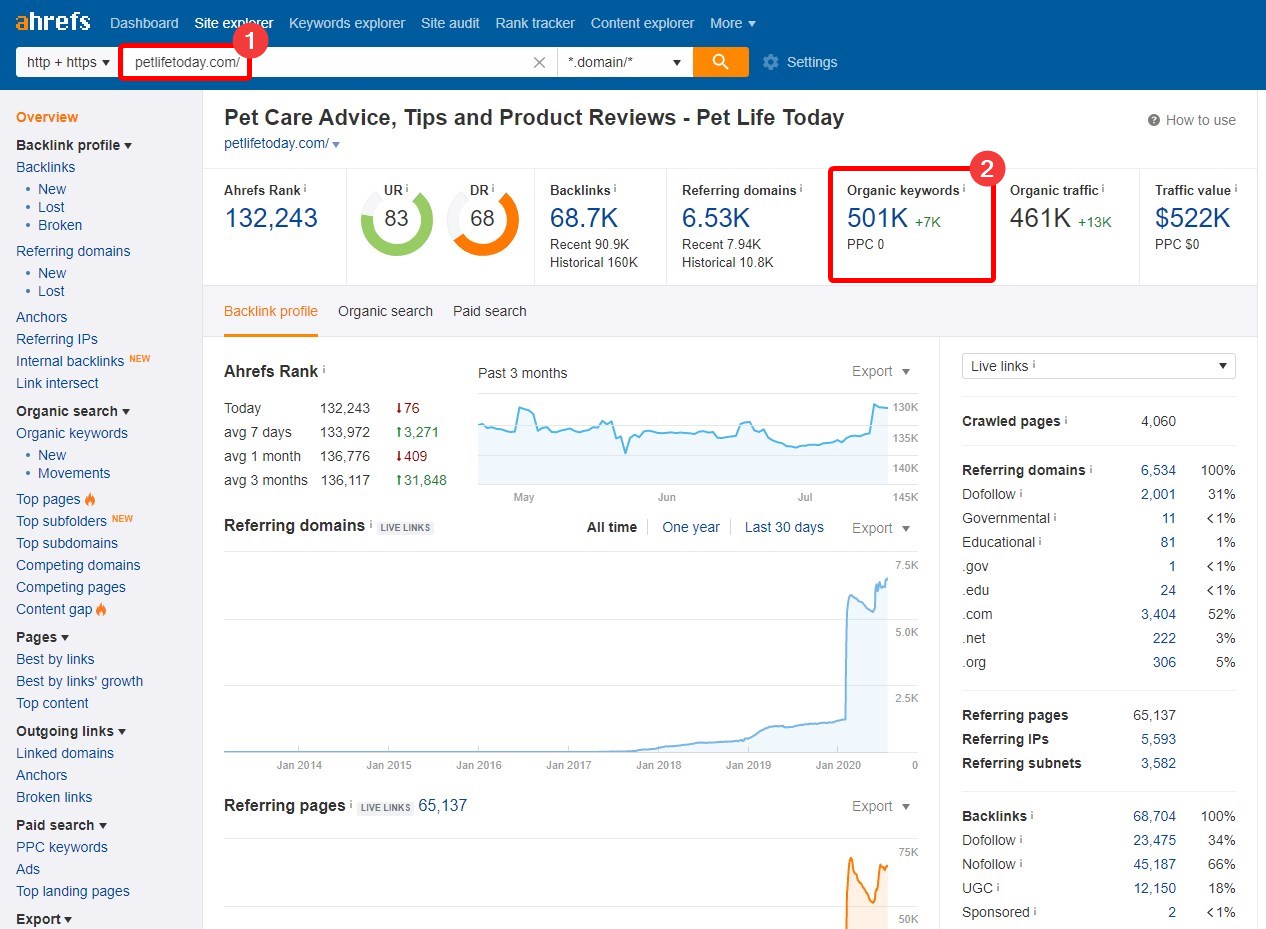Open Content explorer in the top navigation
Image resolution: width=1266 pixels, height=929 pixels.
[642, 23]
